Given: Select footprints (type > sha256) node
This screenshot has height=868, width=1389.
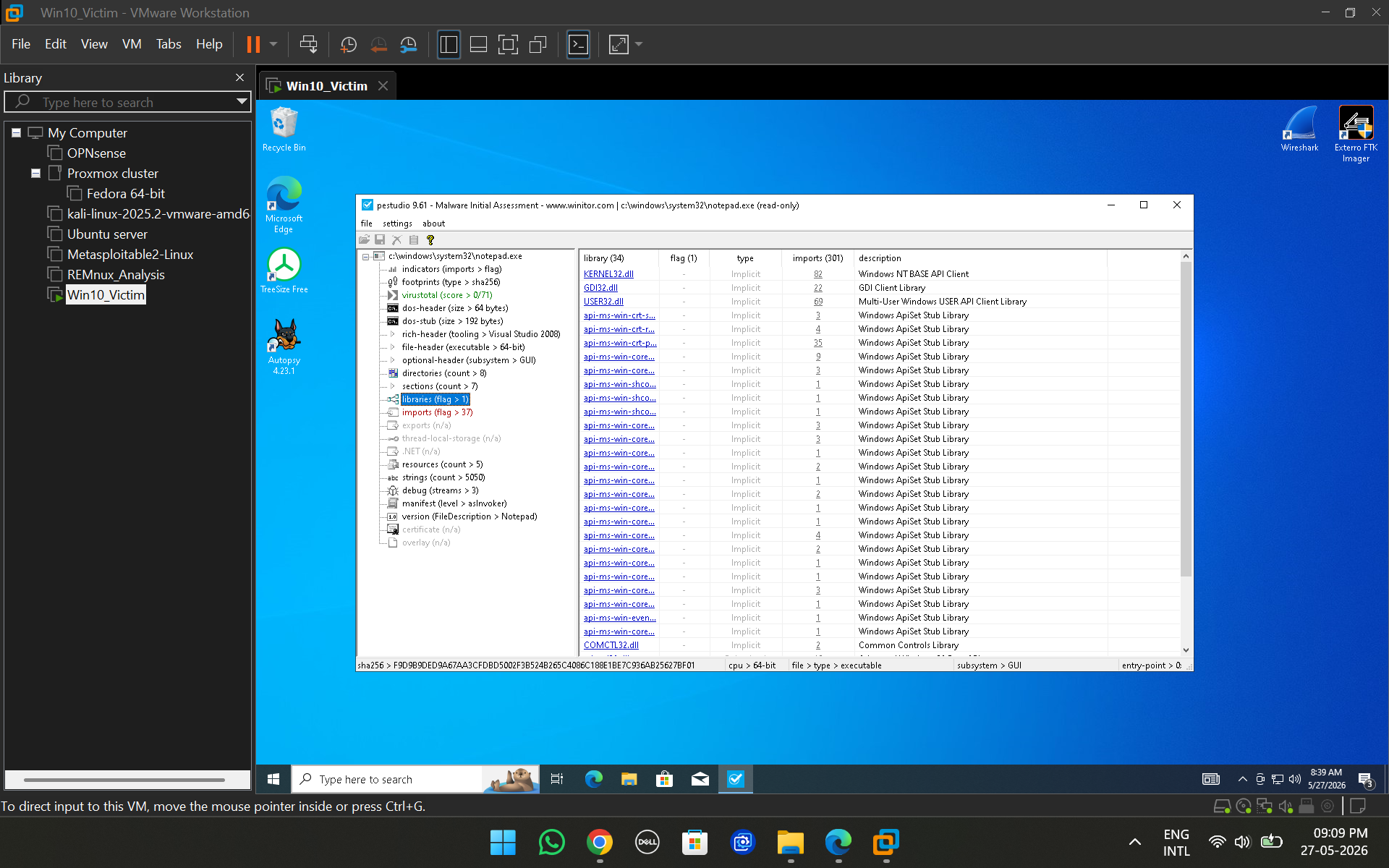Looking at the screenshot, I should 451,282.
